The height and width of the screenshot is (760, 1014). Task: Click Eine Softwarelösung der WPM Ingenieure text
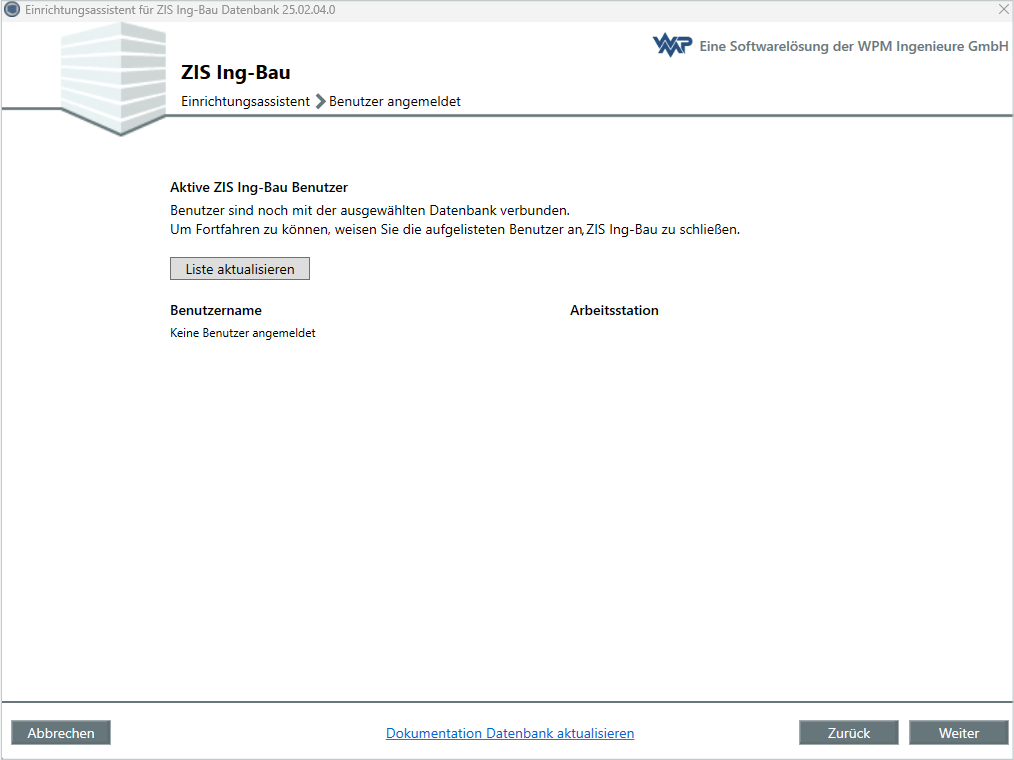pos(854,46)
